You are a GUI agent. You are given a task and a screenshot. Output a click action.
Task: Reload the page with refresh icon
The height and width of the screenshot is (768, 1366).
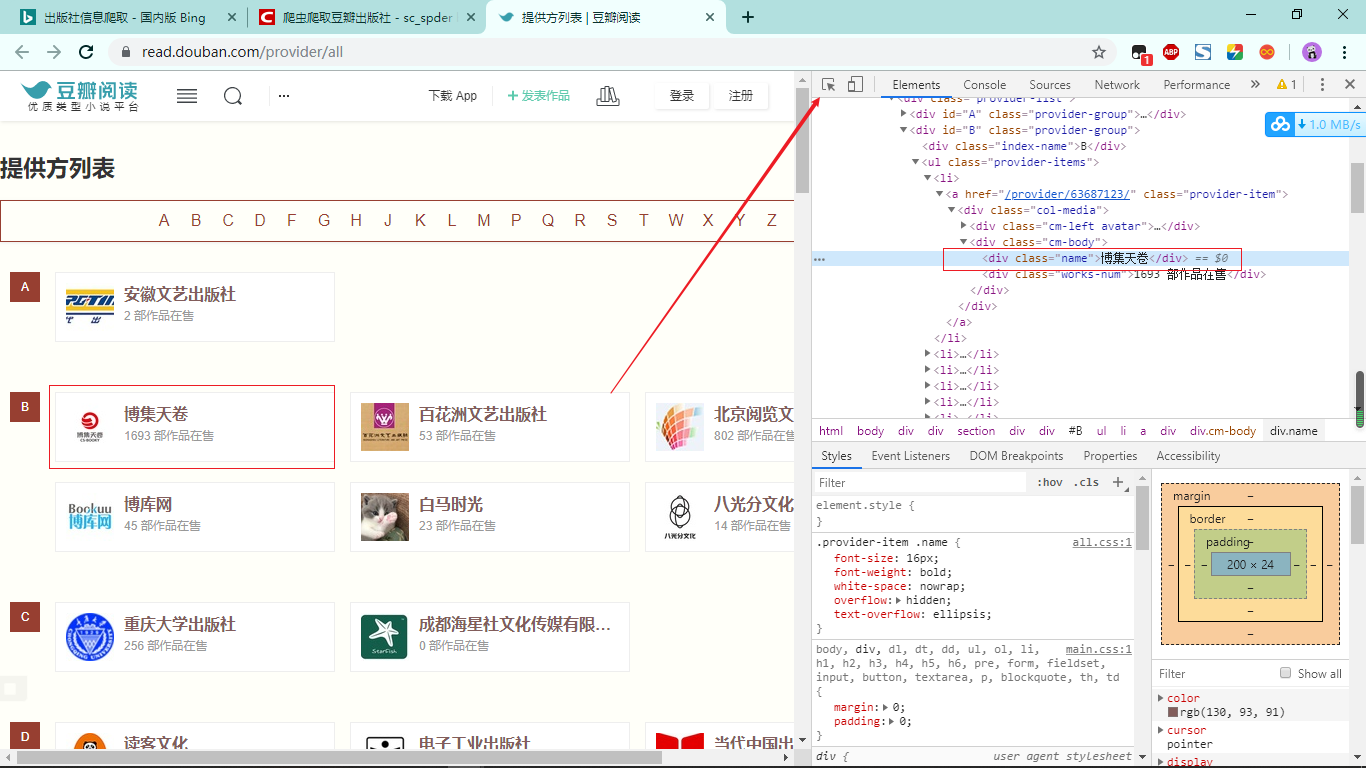pyautogui.click(x=86, y=52)
